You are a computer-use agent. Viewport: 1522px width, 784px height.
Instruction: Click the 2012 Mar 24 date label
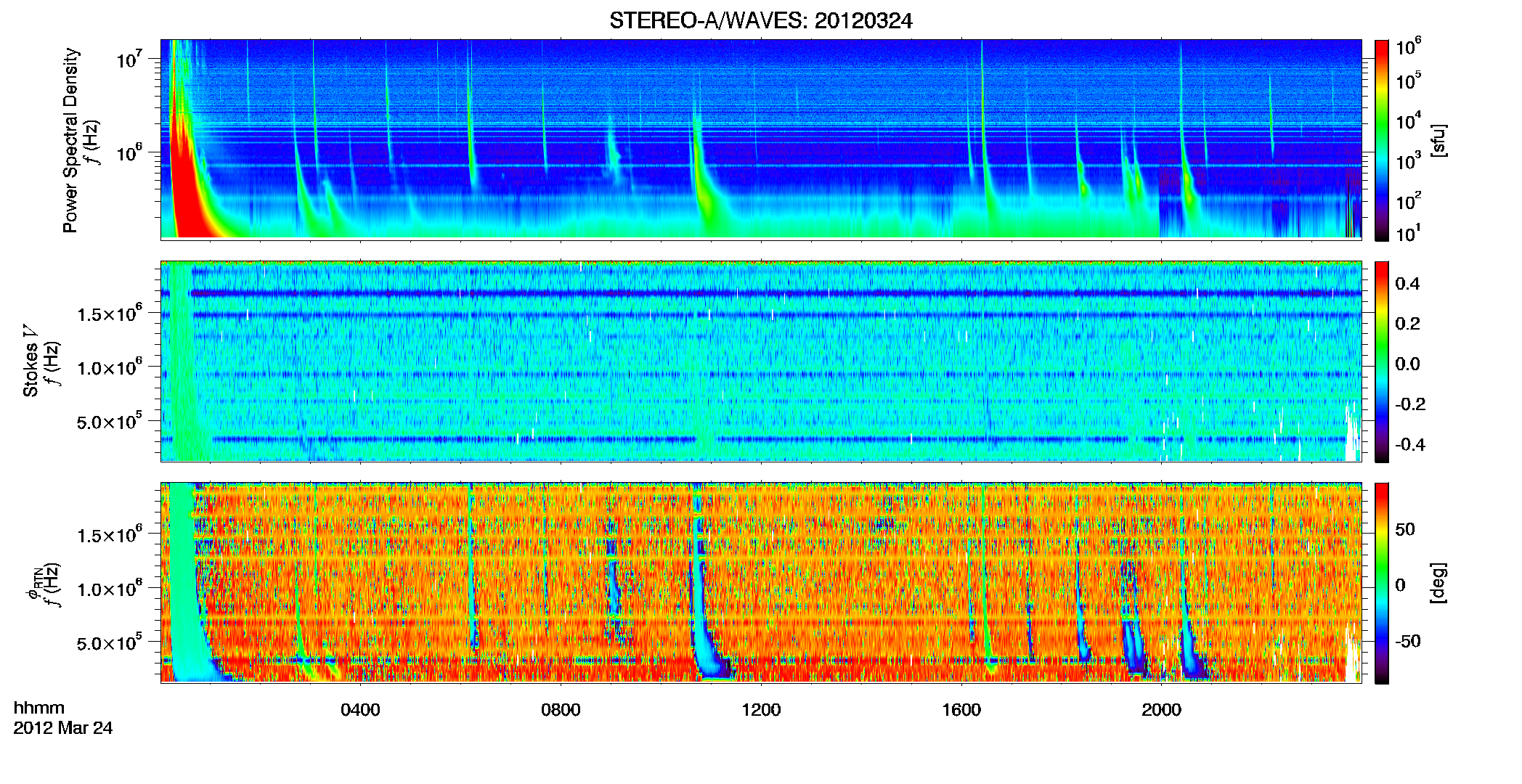click(63, 727)
